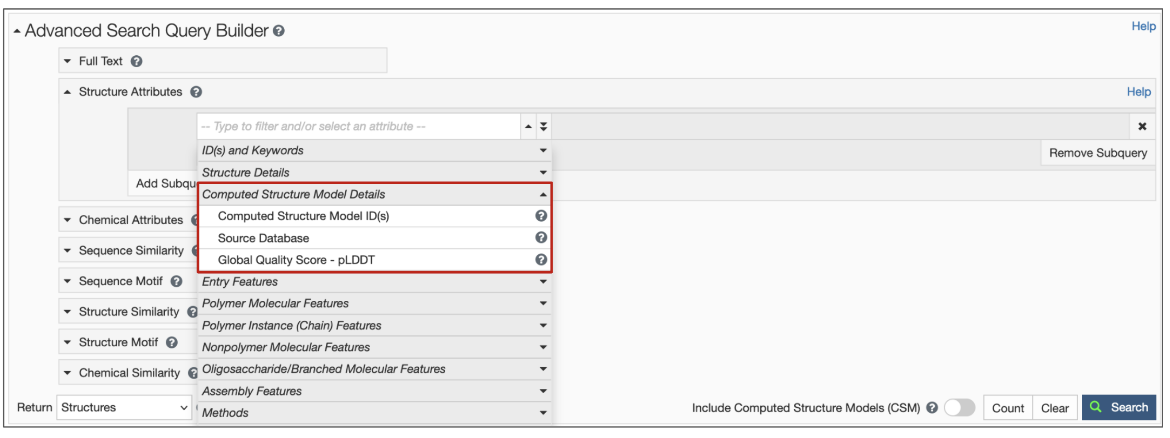
Task: Click the Structure Attributes help icon
Action: pos(197,92)
